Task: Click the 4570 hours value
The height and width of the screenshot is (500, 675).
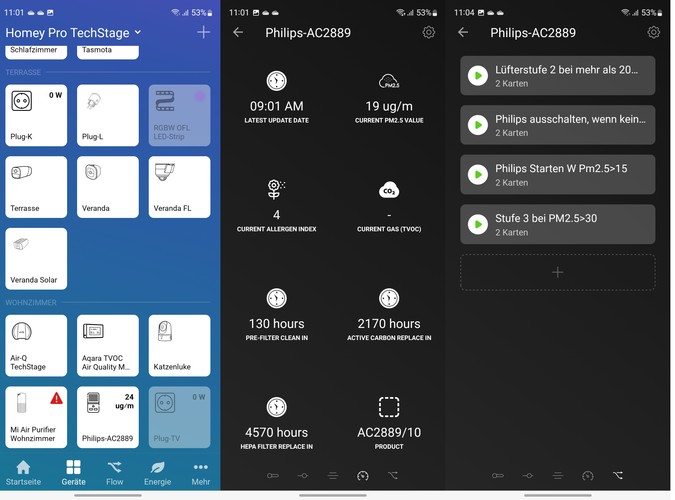Action: tap(276, 432)
